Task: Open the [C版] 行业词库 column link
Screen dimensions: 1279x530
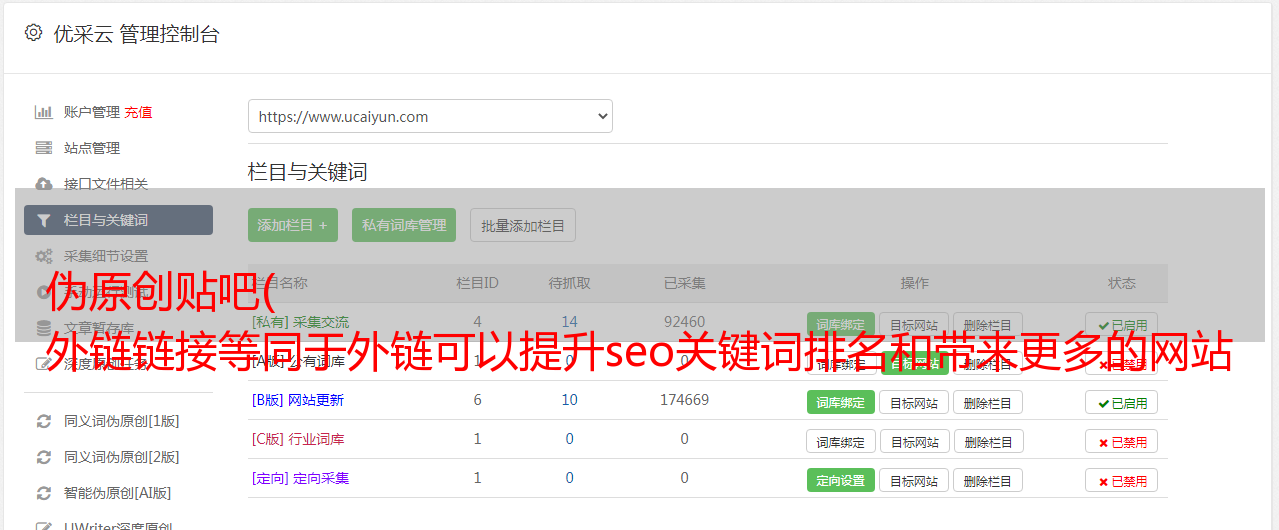Action: [298, 439]
